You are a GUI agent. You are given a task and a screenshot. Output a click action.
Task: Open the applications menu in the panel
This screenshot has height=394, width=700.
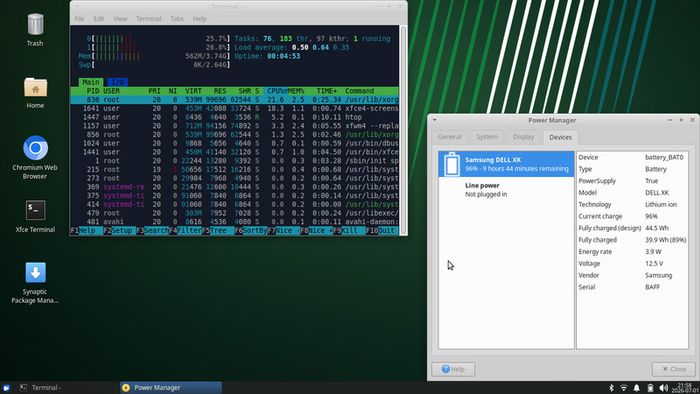click(x=6, y=388)
